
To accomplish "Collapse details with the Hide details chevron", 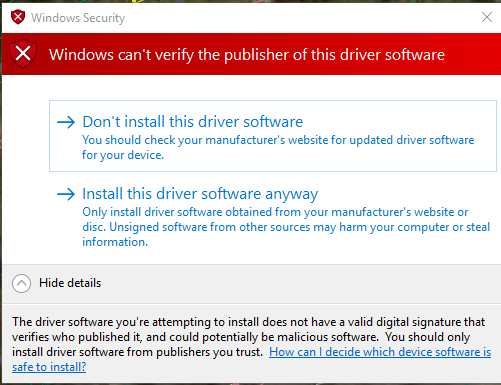I will [x=21, y=283].
